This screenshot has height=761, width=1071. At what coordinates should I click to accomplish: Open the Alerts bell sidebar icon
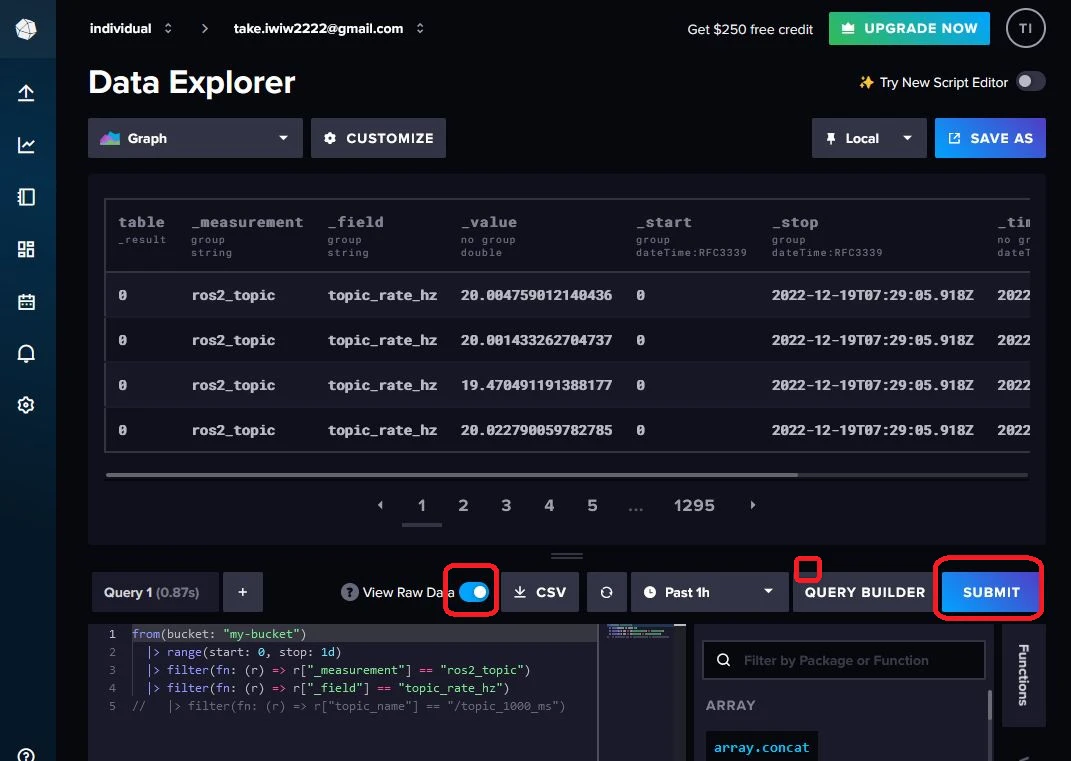(26, 353)
